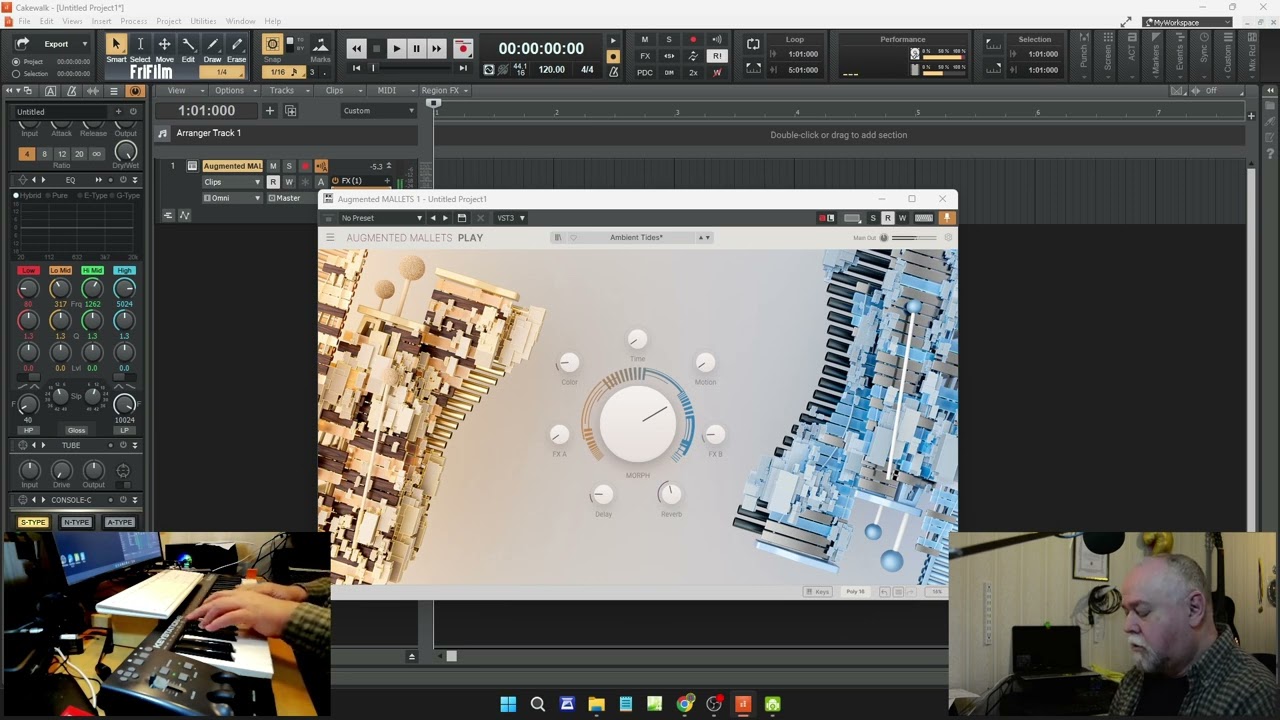
Task: Open the MyWorkspace dropdown
Action: (x=1187, y=22)
